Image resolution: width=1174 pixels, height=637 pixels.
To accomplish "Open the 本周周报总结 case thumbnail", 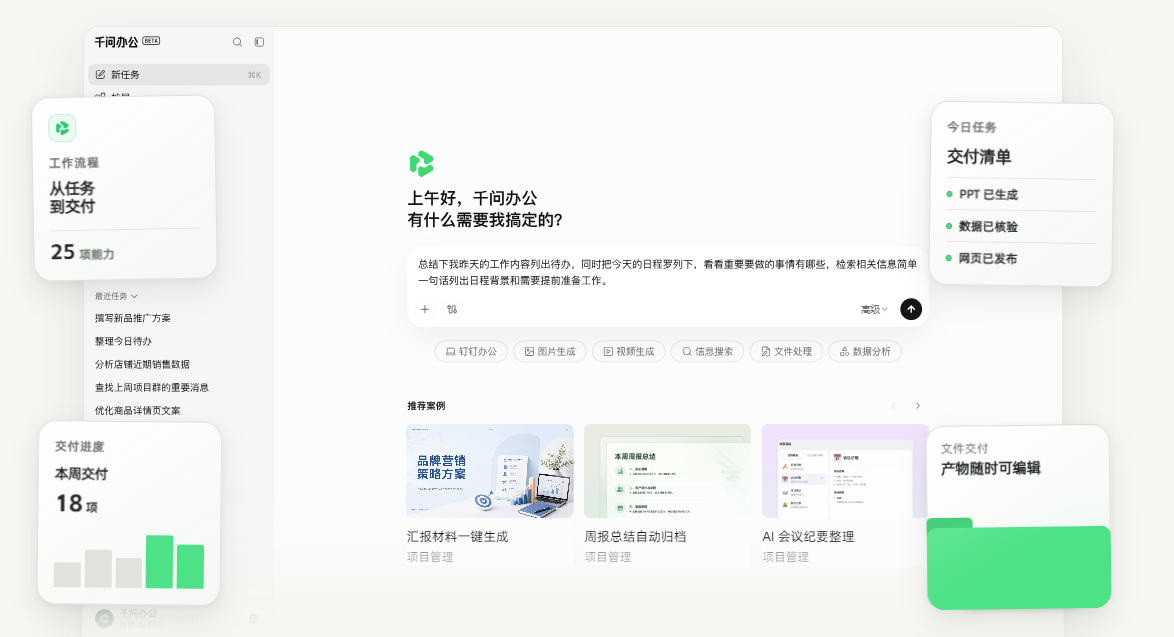I will click(x=667, y=471).
